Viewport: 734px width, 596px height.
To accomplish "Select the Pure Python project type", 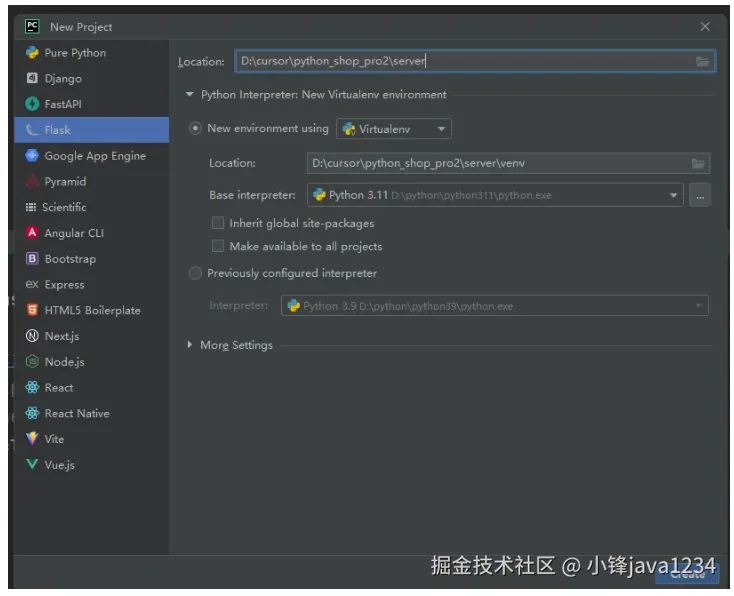I will pyautogui.click(x=92, y=52).
